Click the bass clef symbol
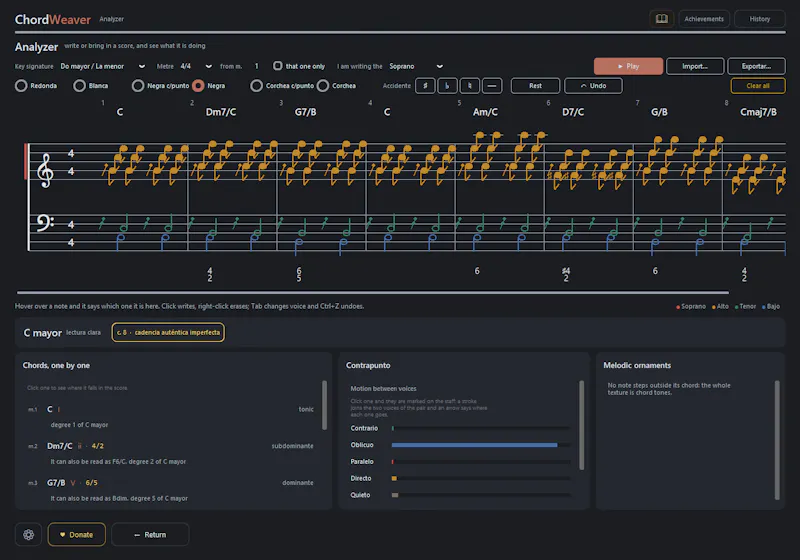Viewport: 800px width, 560px height. pyautogui.click(x=45, y=223)
